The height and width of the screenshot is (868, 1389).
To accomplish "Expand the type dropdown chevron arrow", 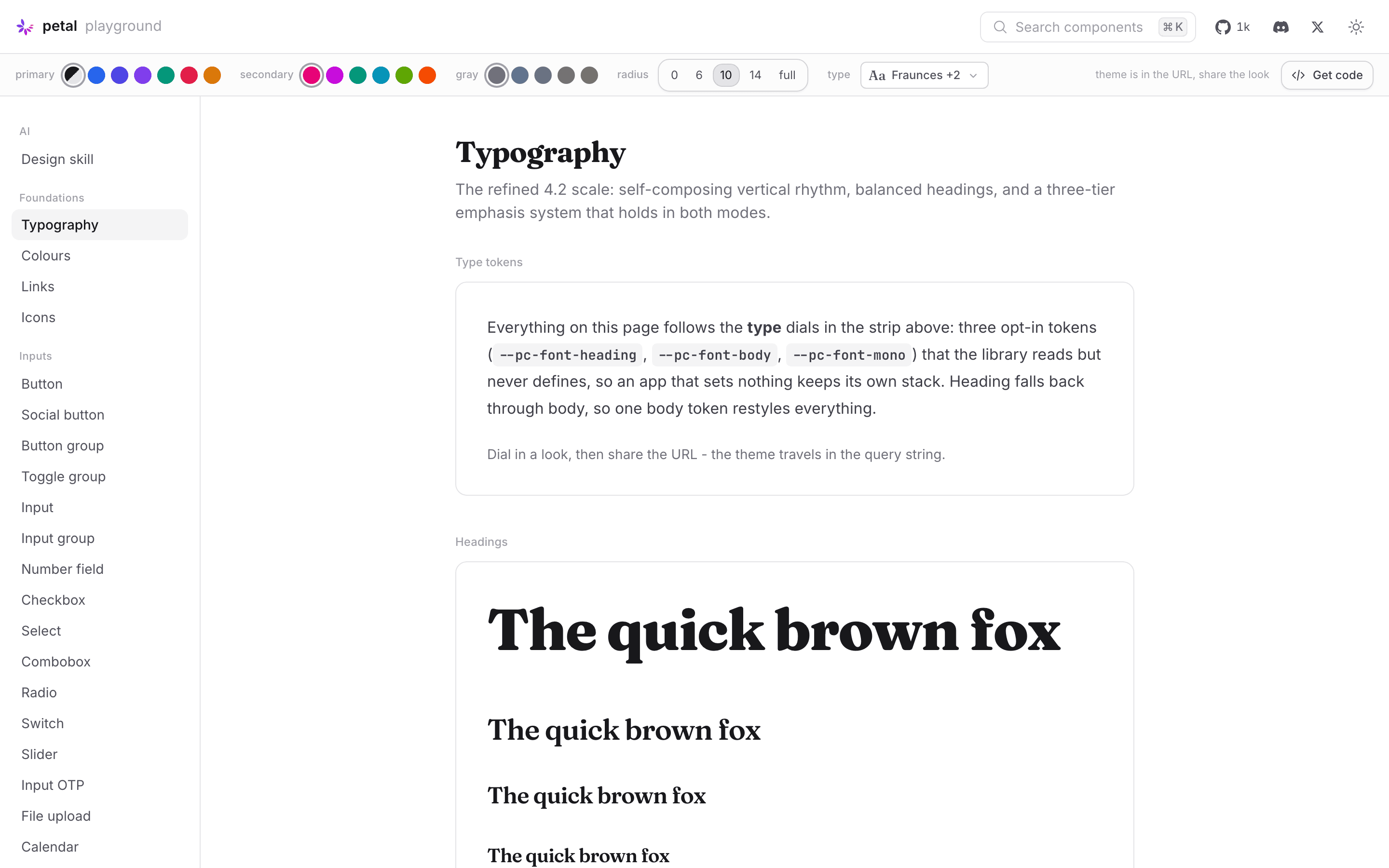I will [x=973, y=76].
